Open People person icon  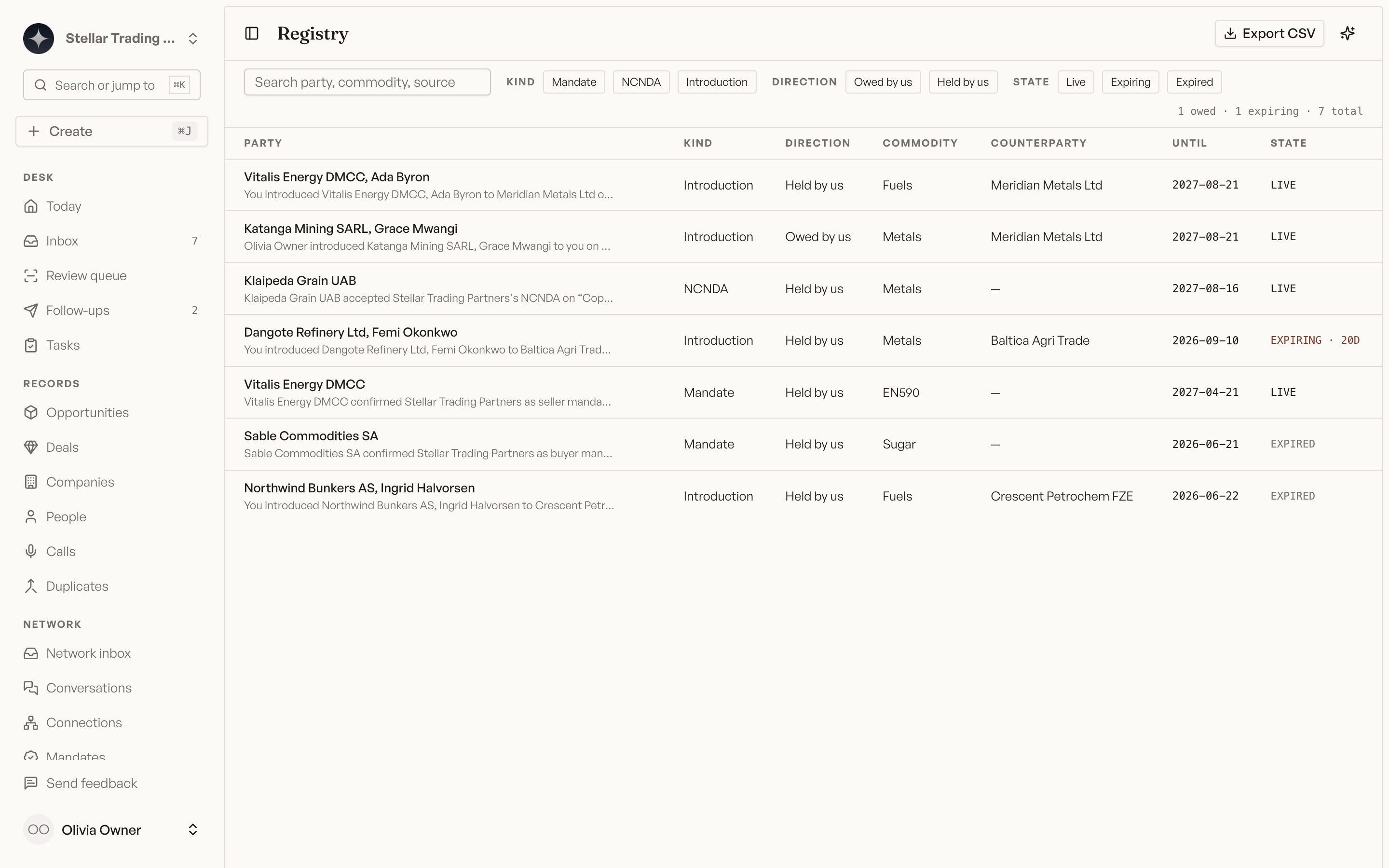(31, 516)
